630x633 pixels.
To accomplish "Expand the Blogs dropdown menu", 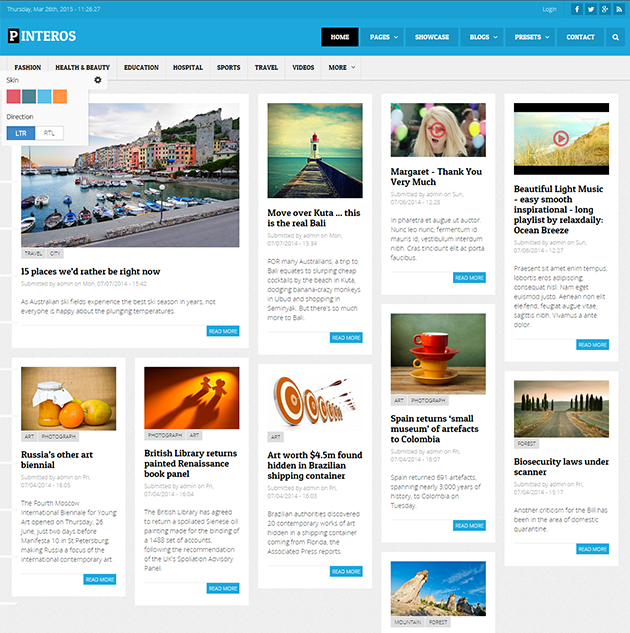I will tap(483, 37).
